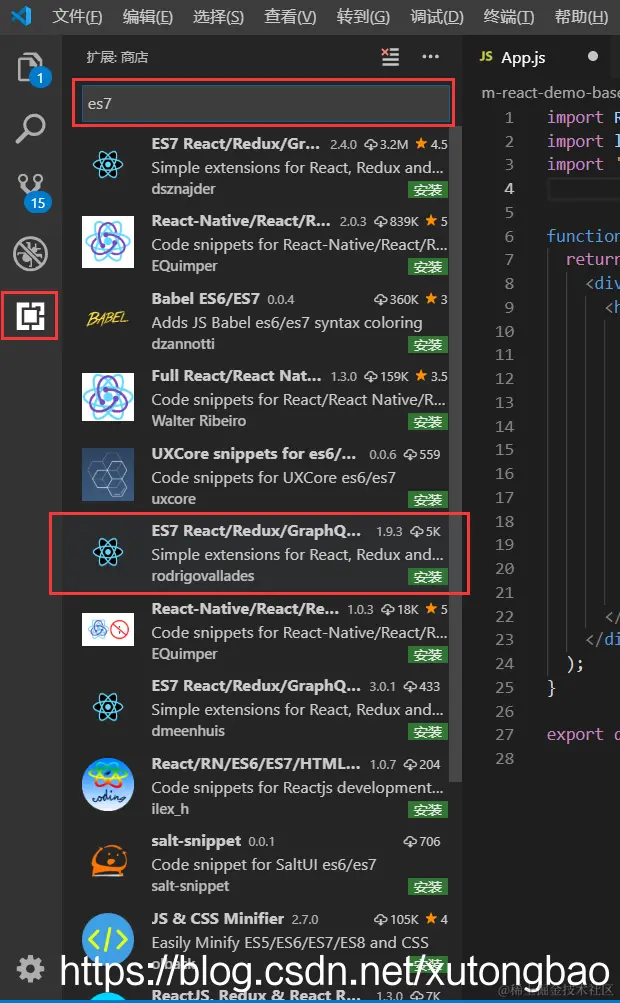Focus the extension search box containing es7

[x=265, y=103]
